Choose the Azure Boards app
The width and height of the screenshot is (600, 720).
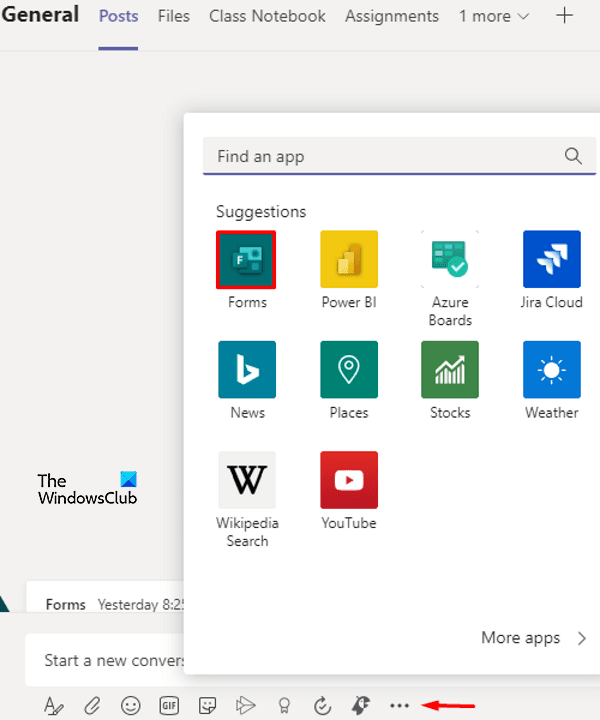(450, 259)
